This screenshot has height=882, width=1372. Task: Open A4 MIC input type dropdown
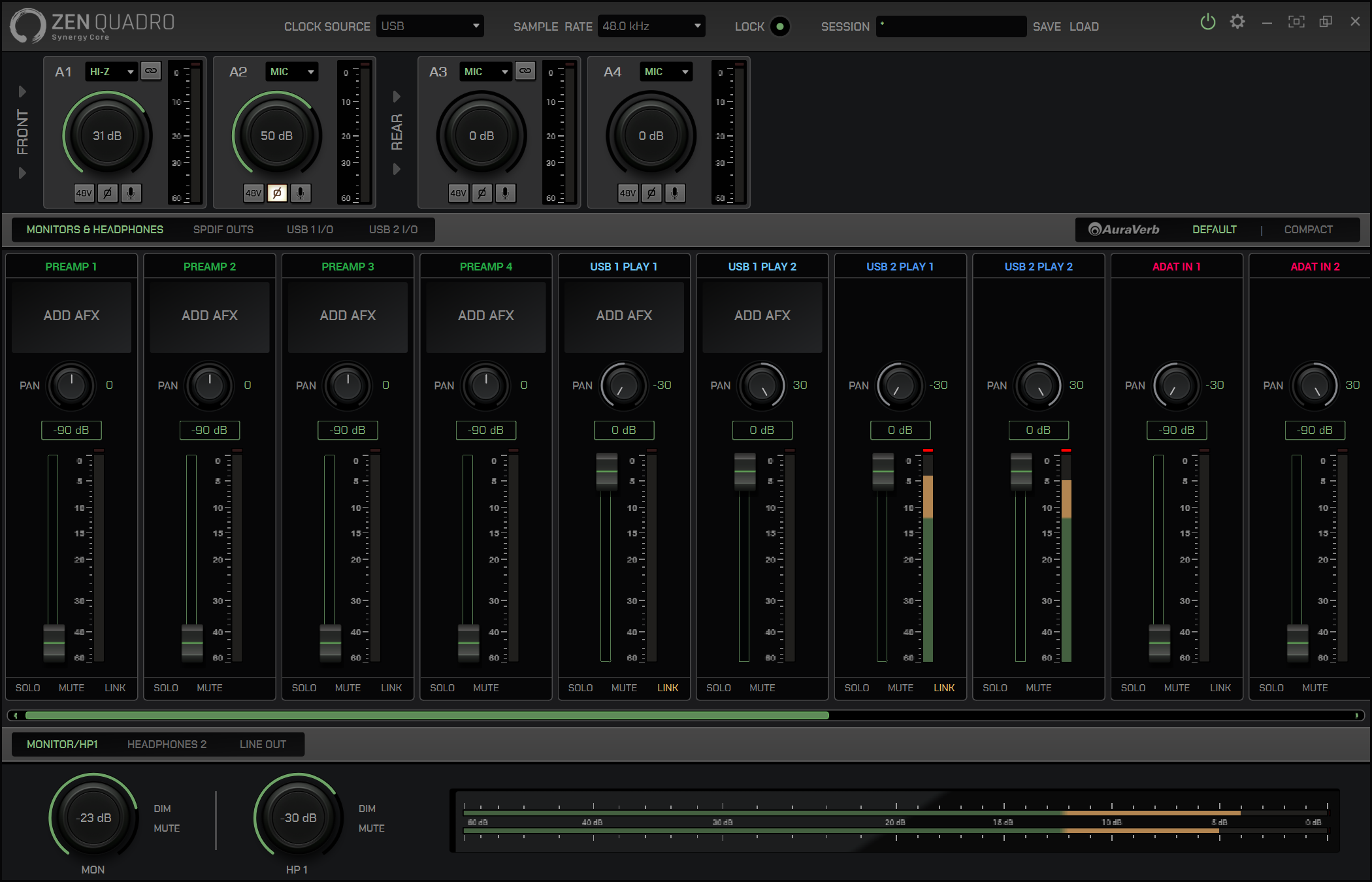[666, 71]
